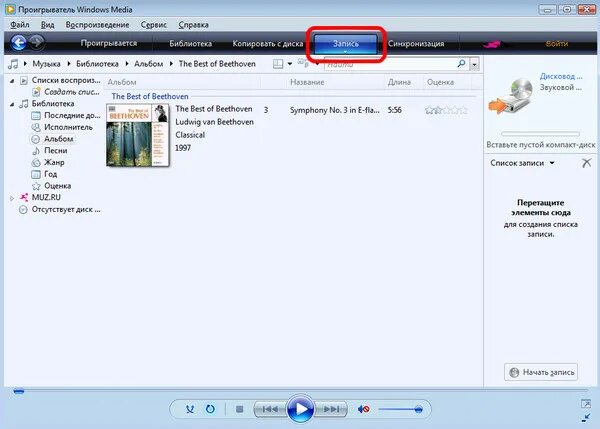Screen dimensions: 600x429
Task: Click the CD burner drive icon
Action: 511,96
